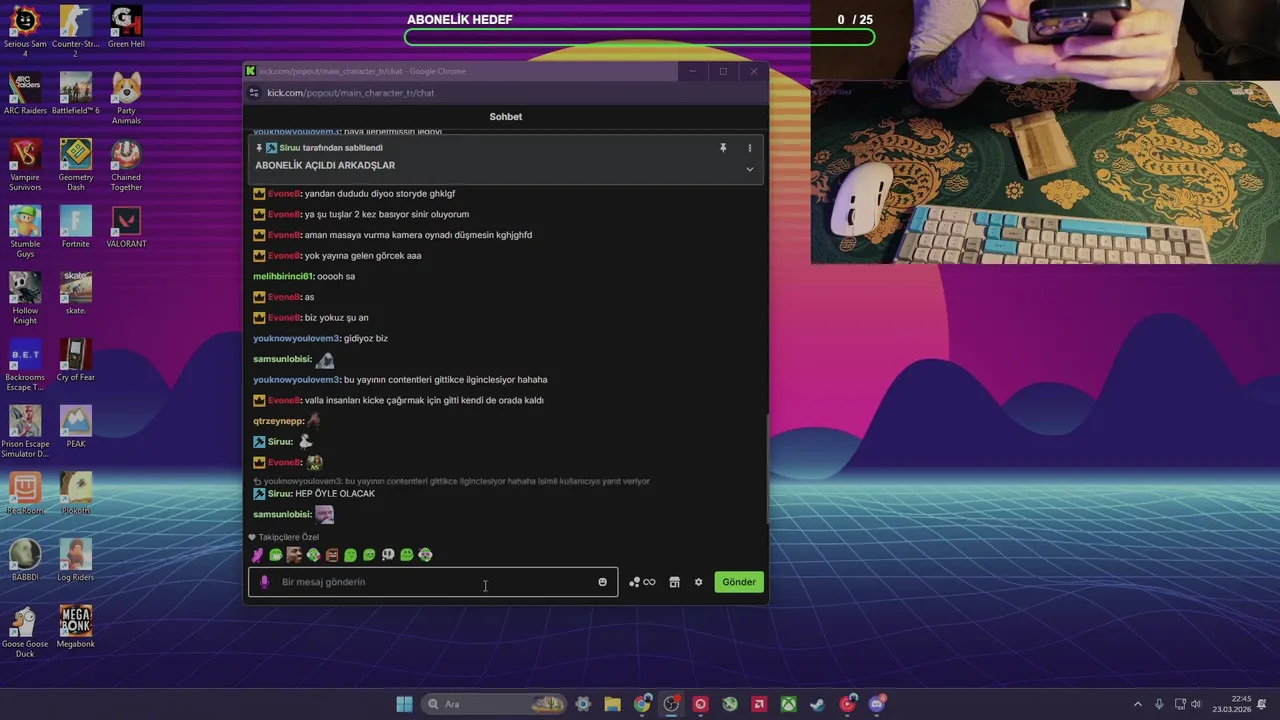The height and width of the screenshot is (720, 1280).
Task: Select Geometry Dash desktop icon
Action: [x=76, y=165]
